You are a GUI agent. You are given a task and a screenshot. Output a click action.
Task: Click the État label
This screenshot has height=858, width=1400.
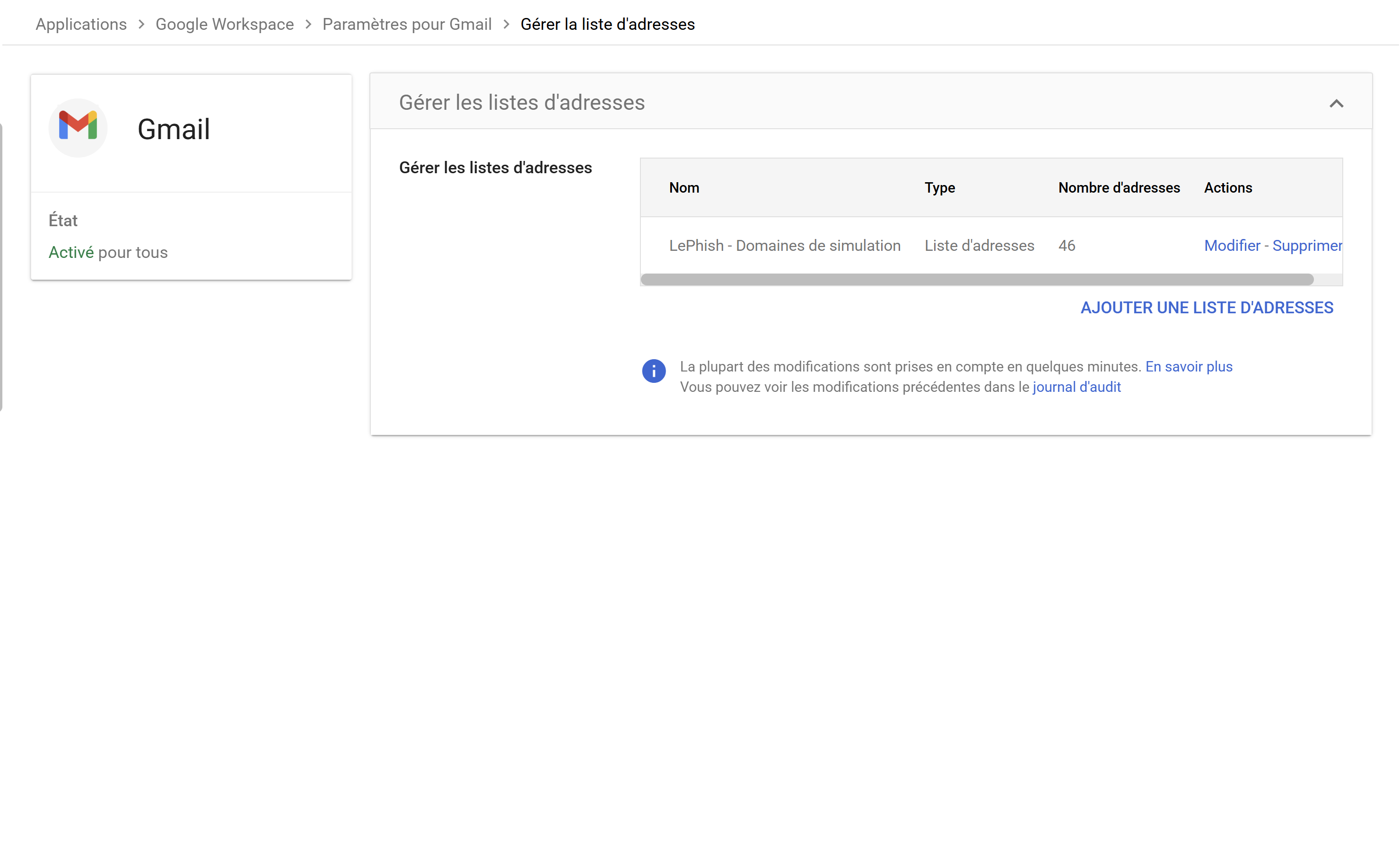tap(62, 220)
